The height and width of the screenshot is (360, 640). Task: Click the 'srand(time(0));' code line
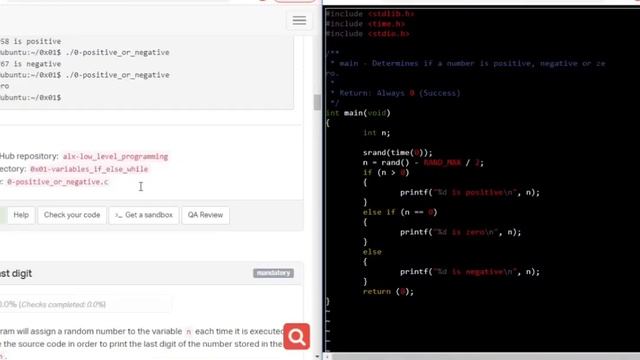(398, 153)
